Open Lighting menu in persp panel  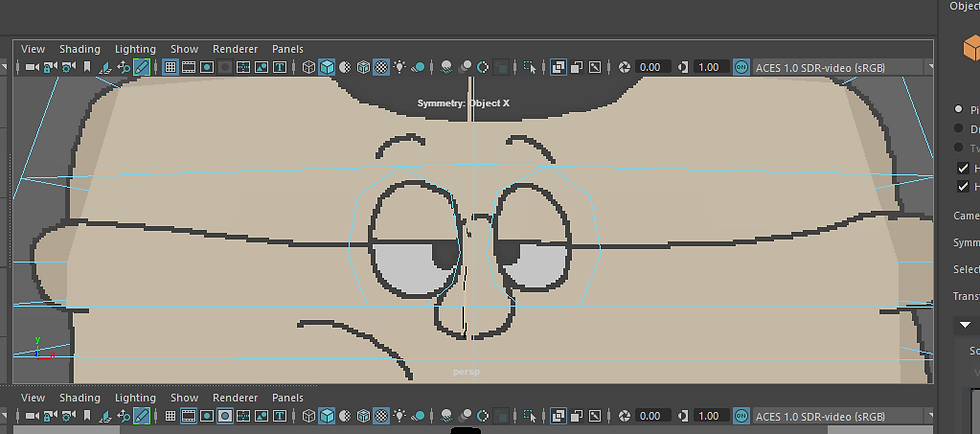[135, 49]
